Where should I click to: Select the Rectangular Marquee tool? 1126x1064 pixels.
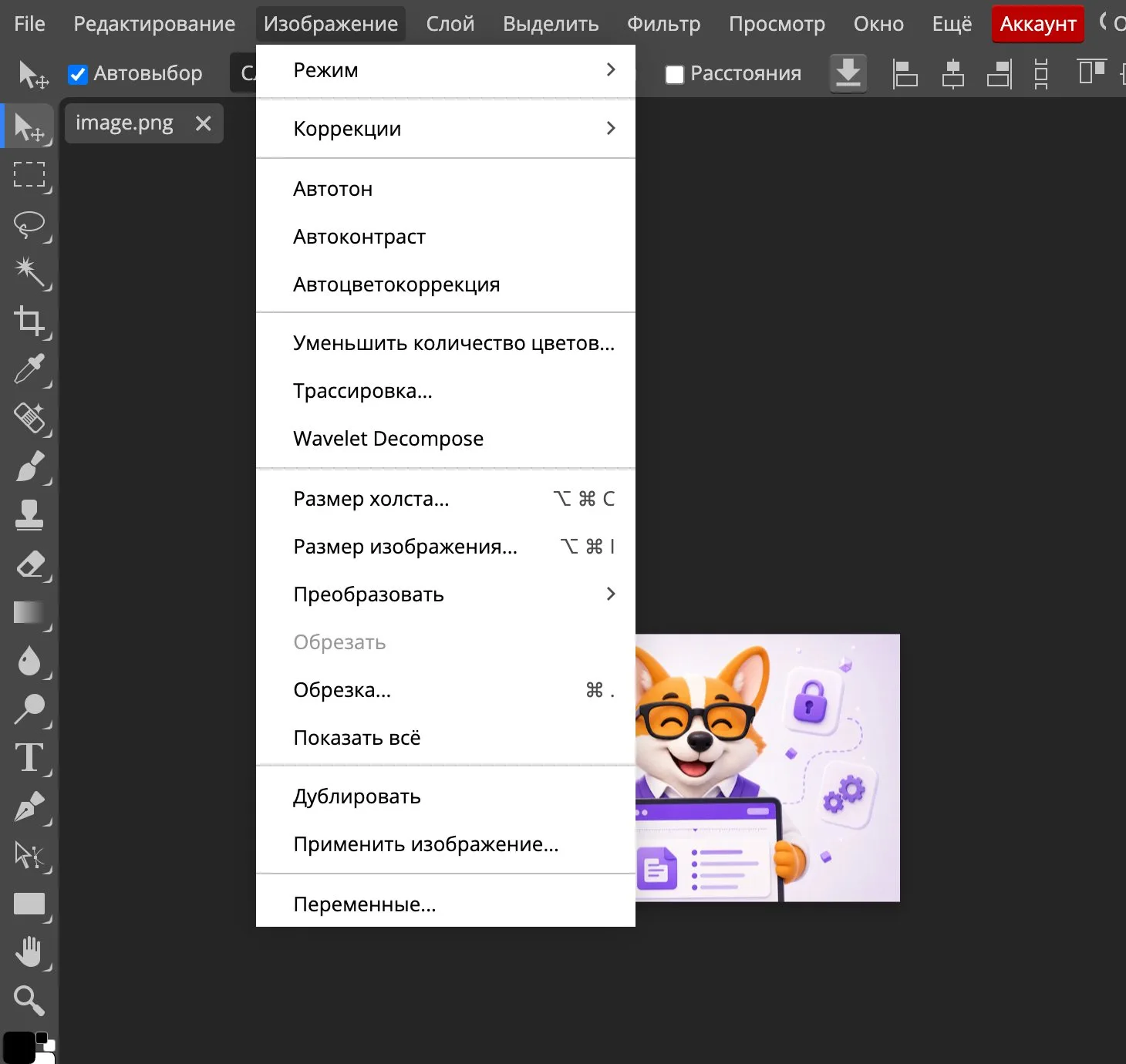(x=29, y=175)
